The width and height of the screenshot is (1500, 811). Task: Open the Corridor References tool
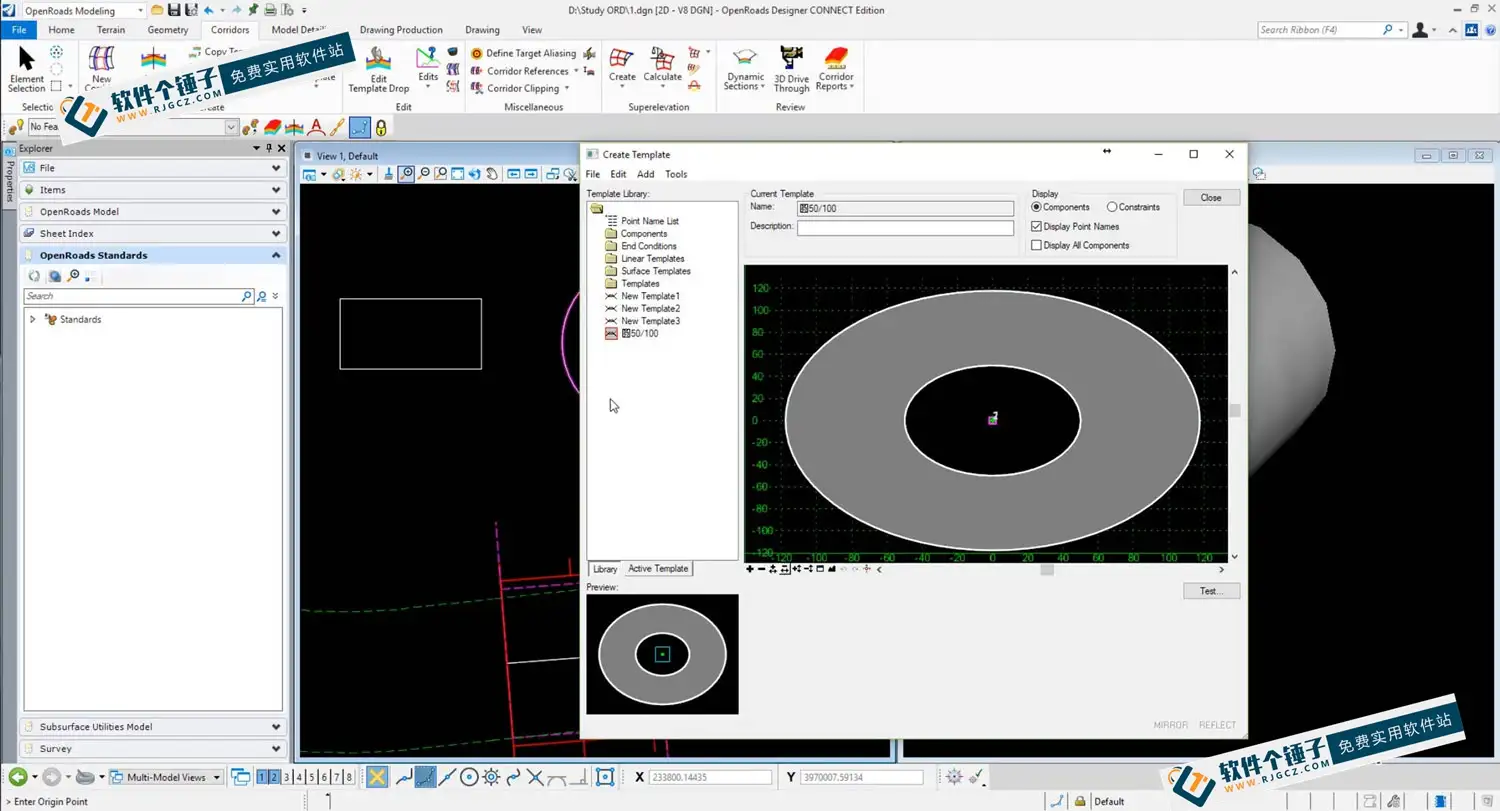pos(527,71)
